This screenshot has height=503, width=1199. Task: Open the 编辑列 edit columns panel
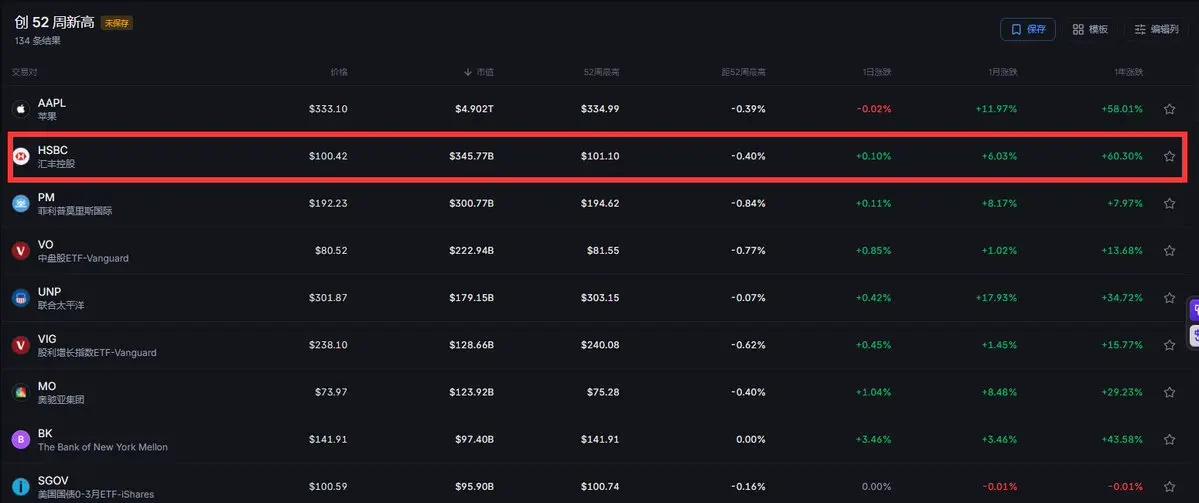click(1156, 29)
